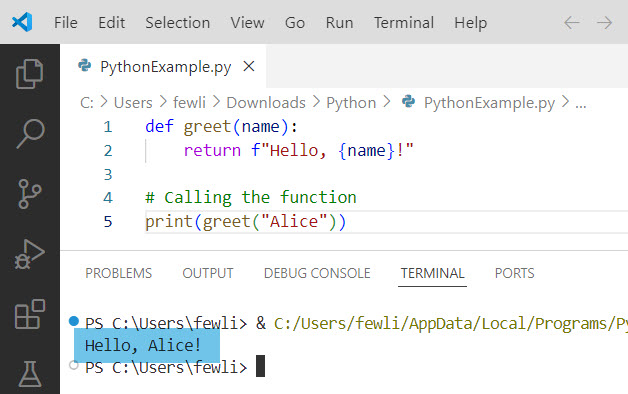Open the Run and Debug view

coord(30,254)
